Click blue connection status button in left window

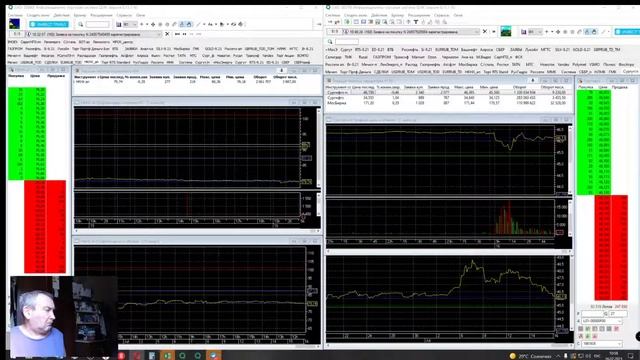49,24
